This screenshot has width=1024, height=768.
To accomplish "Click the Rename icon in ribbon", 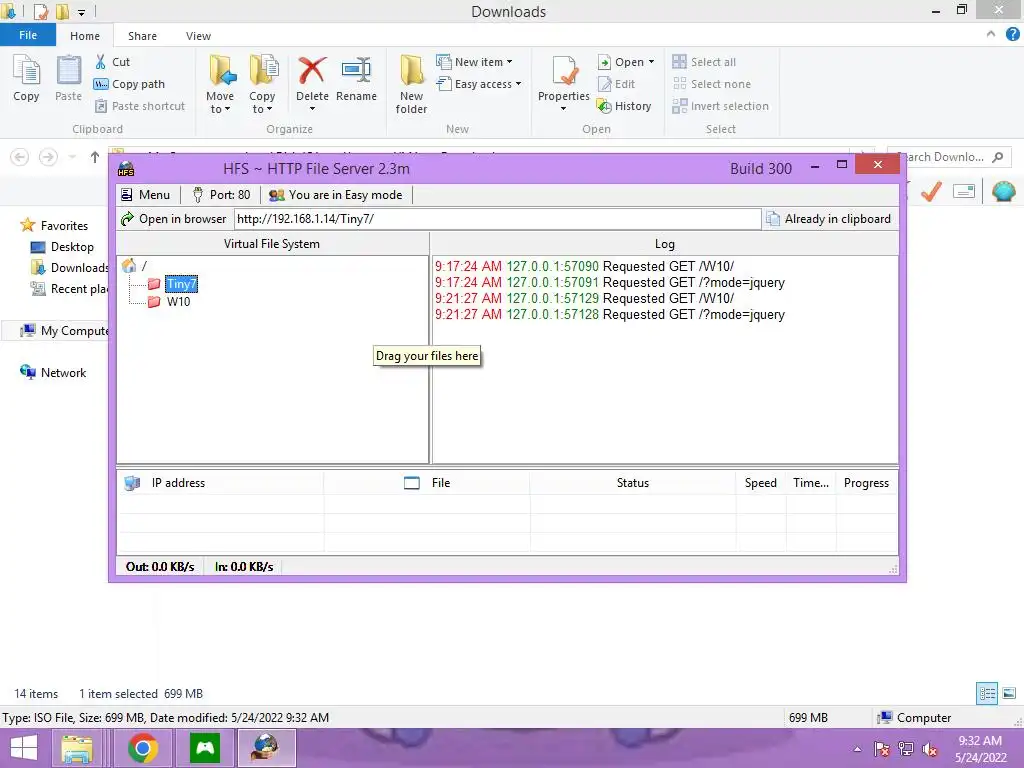I will [x=356, y=70].
